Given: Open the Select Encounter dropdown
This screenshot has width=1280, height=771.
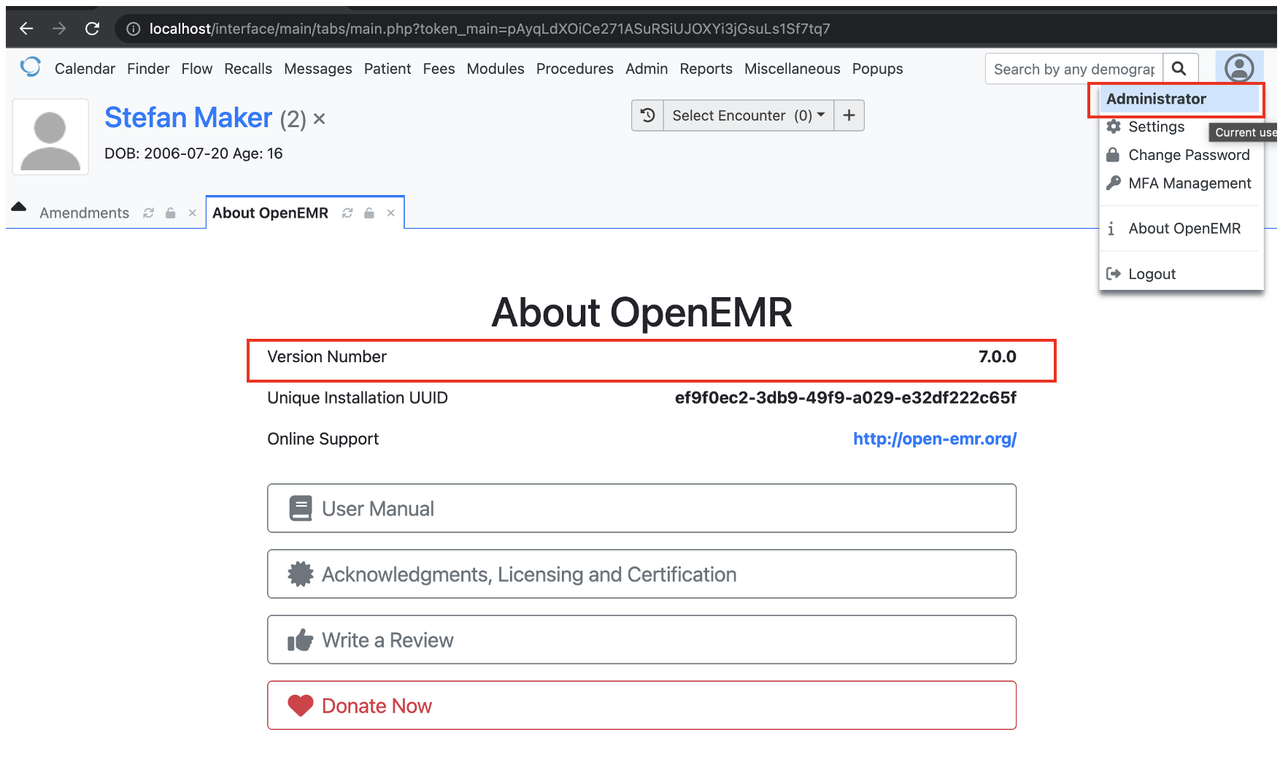Looking at the screenshot, I should (x=748, y=115).
